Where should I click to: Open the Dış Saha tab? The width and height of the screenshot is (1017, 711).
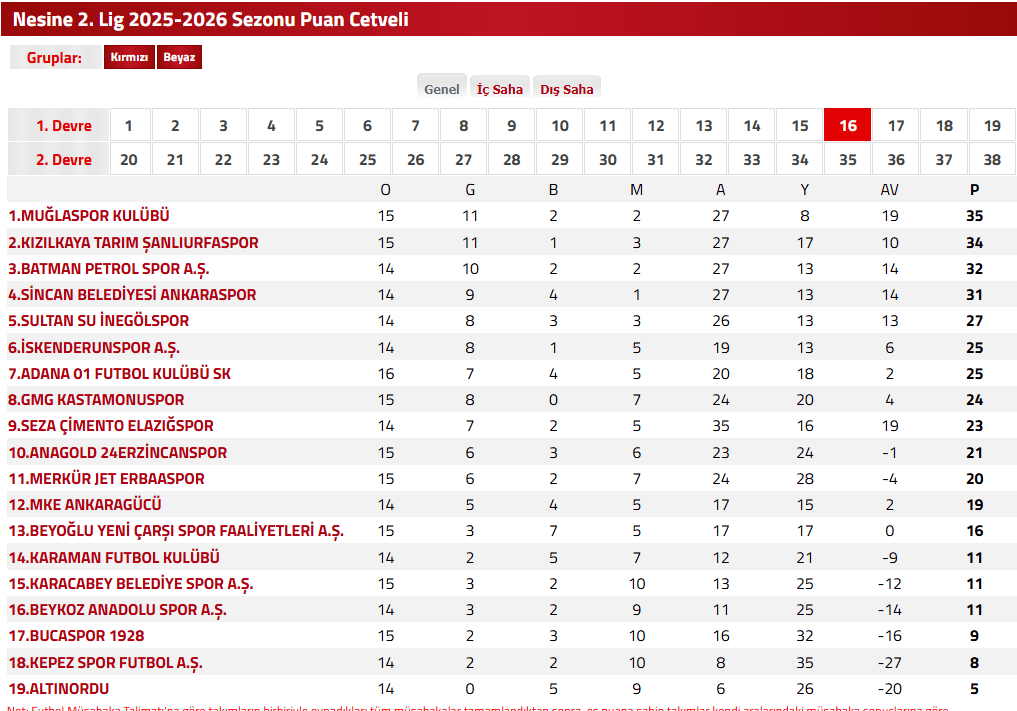point(566,89)
